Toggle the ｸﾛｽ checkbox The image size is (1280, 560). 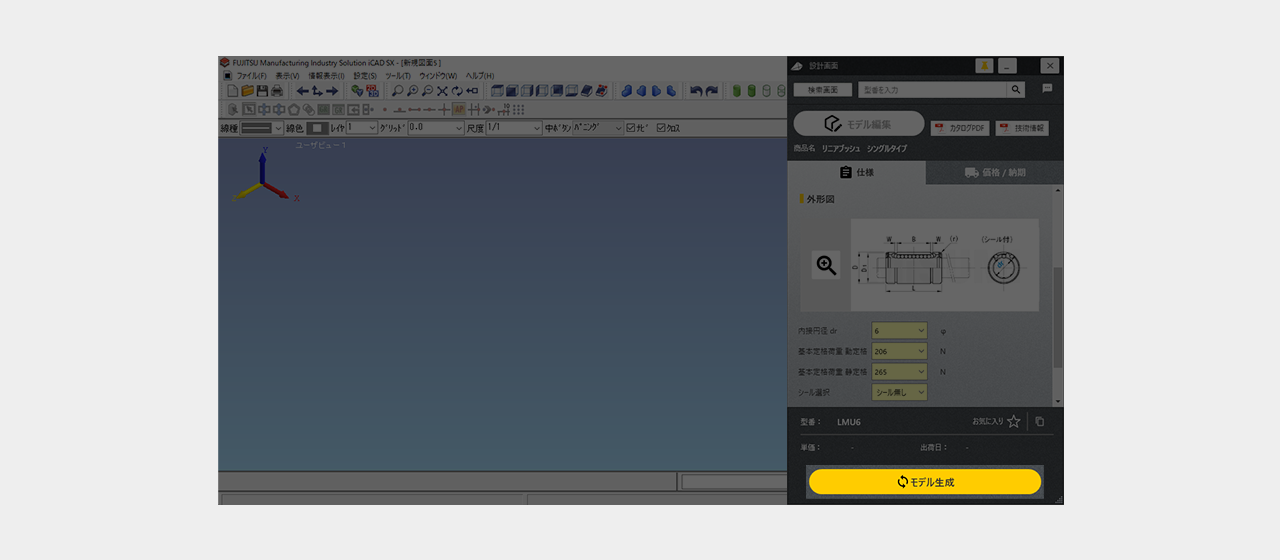(x=662, y=128)
